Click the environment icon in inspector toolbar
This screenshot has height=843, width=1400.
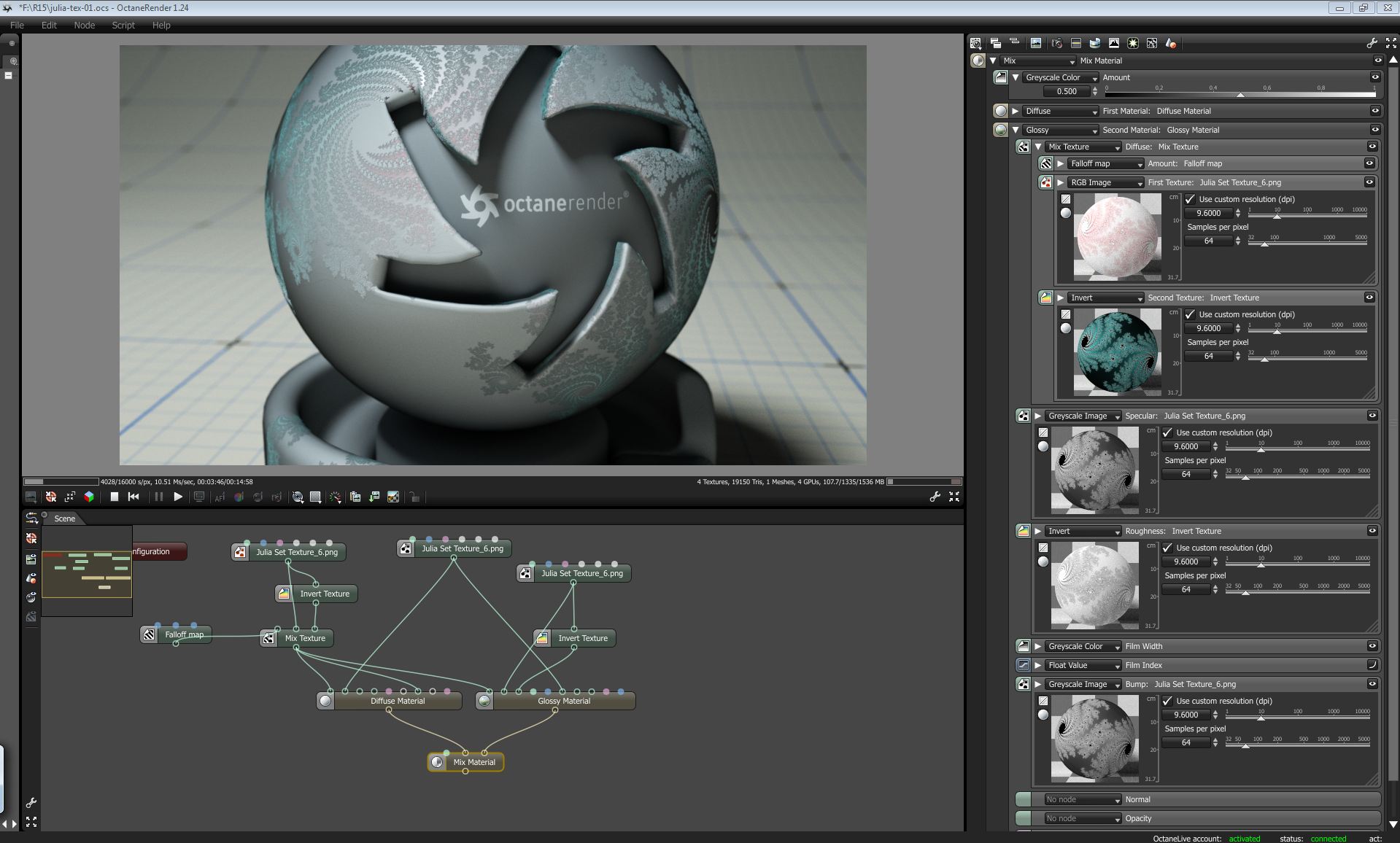pyautogui.click(x=1095, y=43)
